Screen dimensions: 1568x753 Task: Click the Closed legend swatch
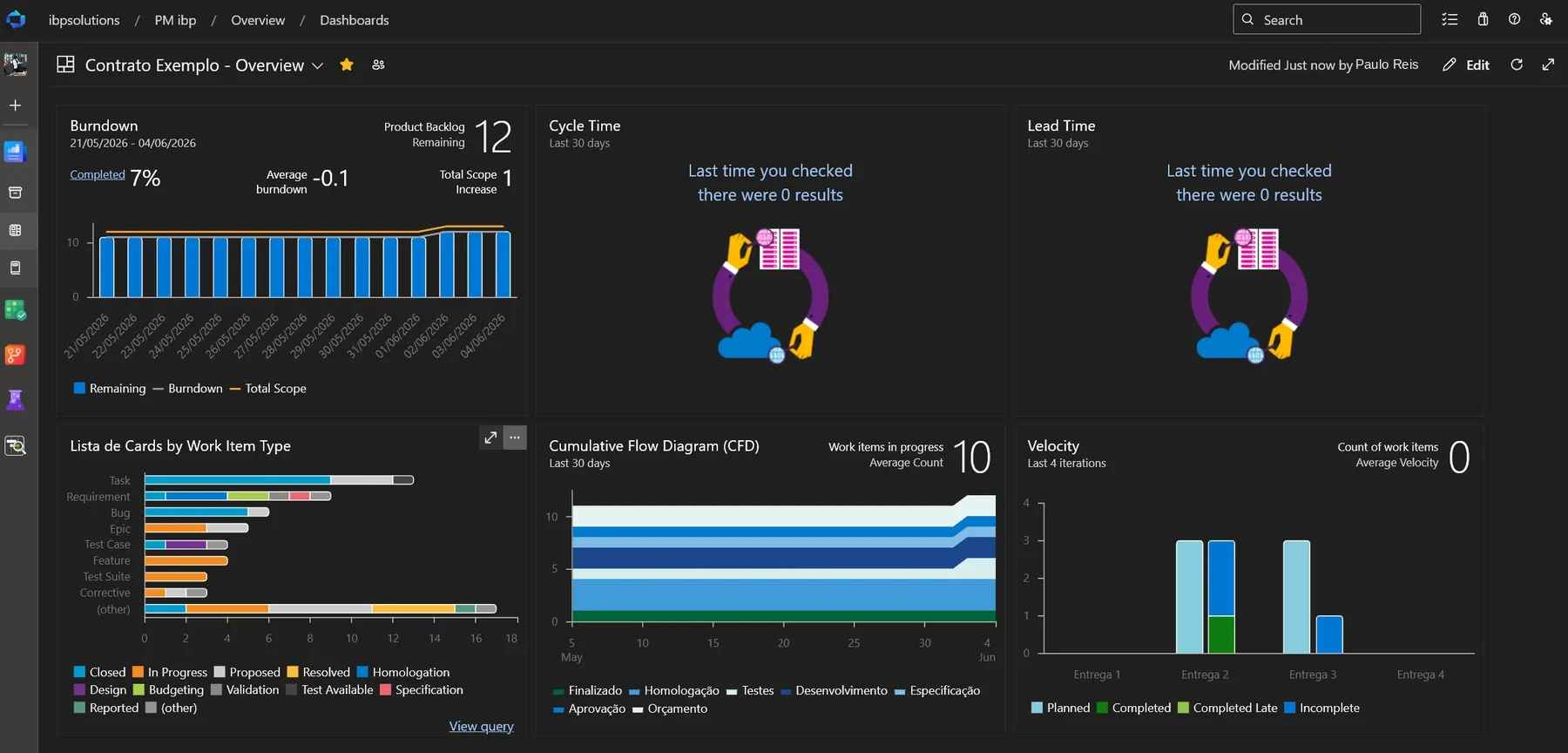(79, 672)
